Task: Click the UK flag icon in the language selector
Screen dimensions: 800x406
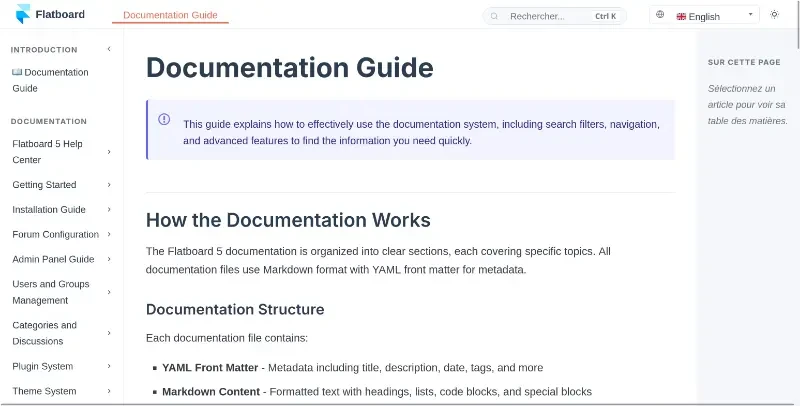Action: click(x=681, y=17)
